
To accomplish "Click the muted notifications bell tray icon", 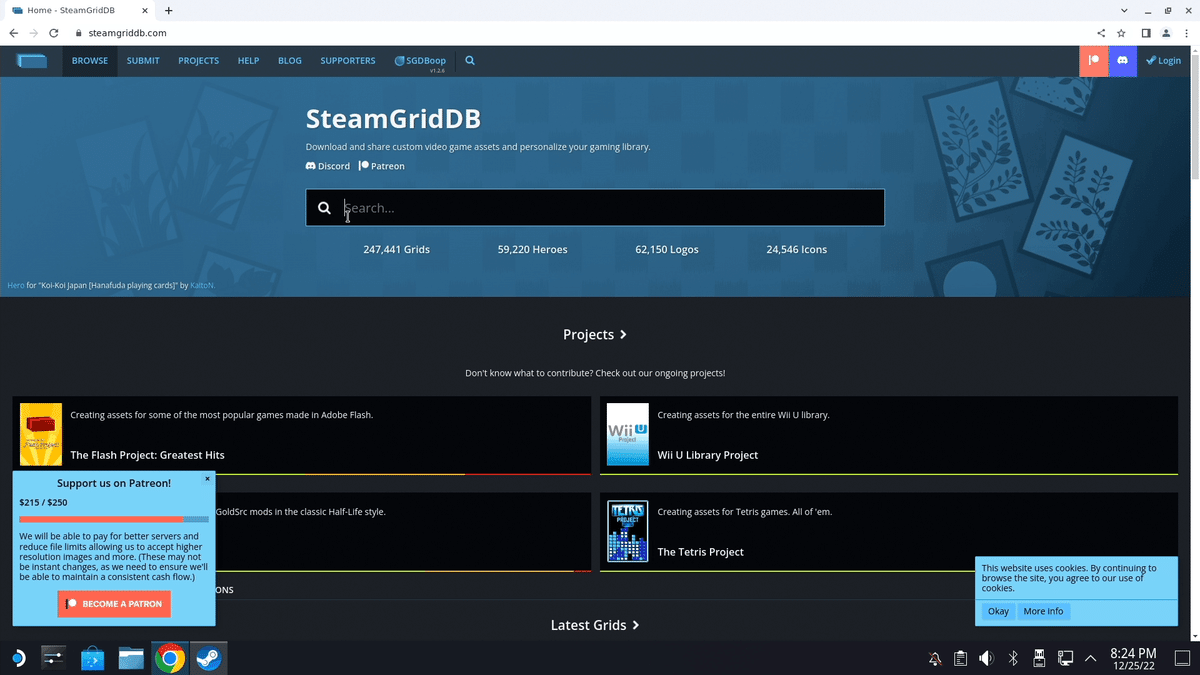I will tap(935, 658).
